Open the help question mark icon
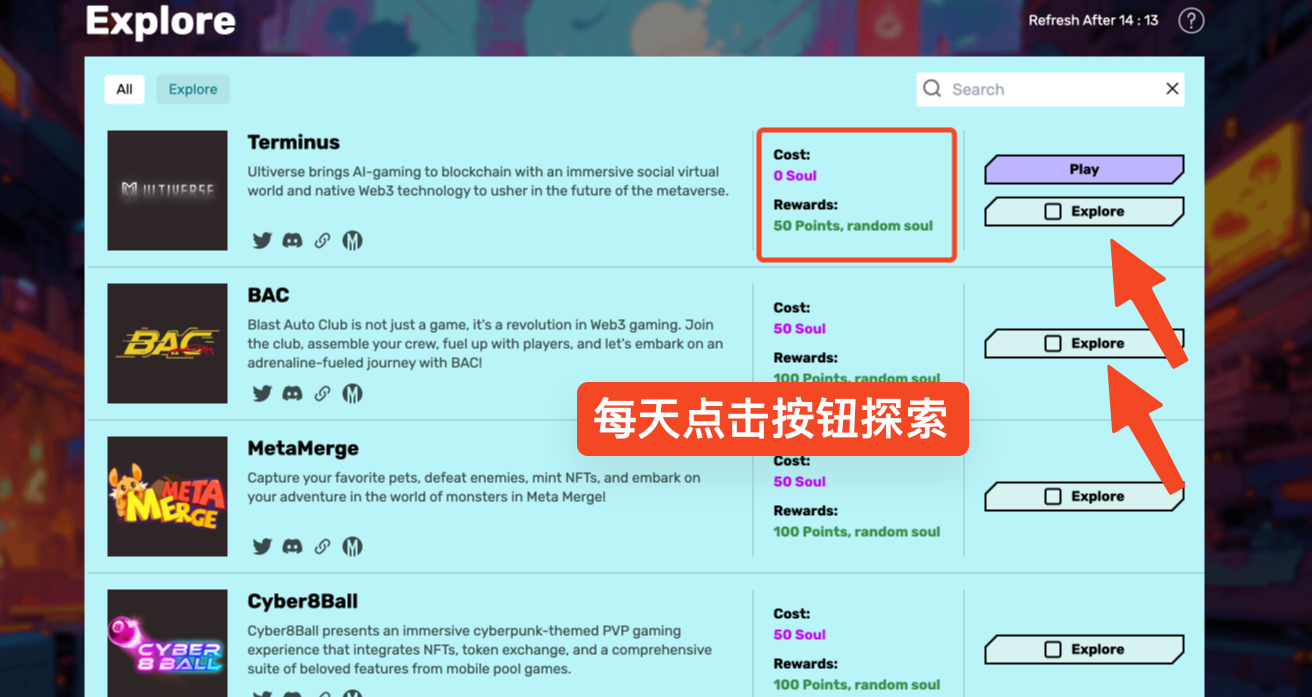The image size is (1312, 697). point(1191,20)
